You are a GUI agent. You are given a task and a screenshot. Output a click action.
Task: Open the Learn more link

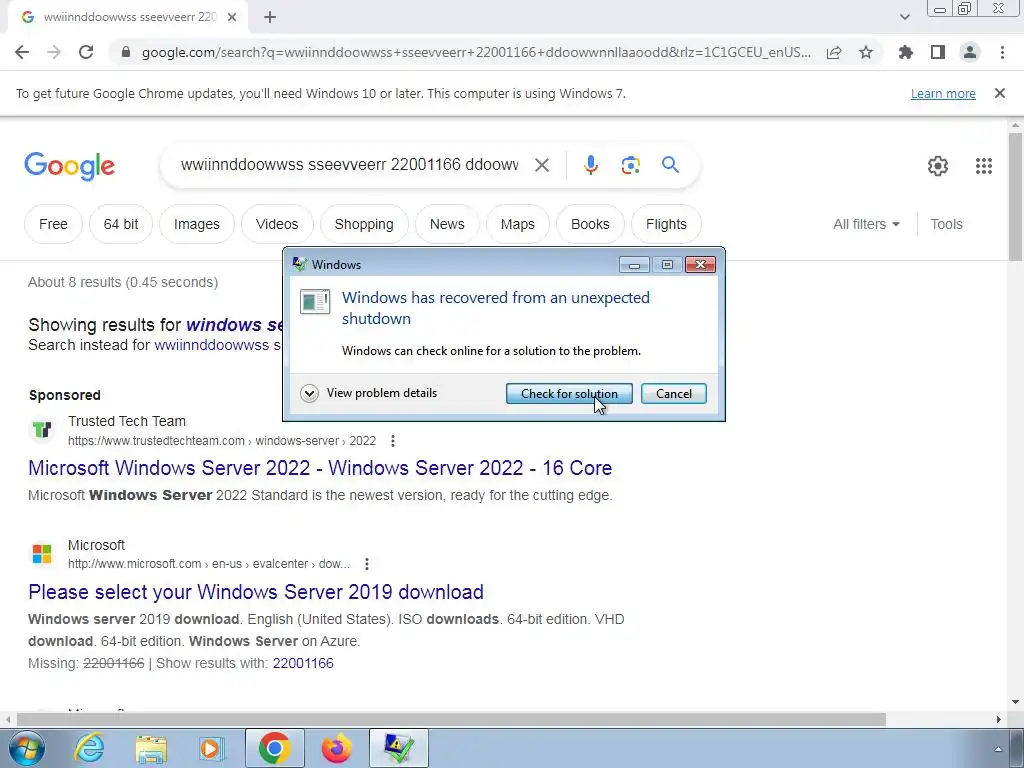coord(943,93)
